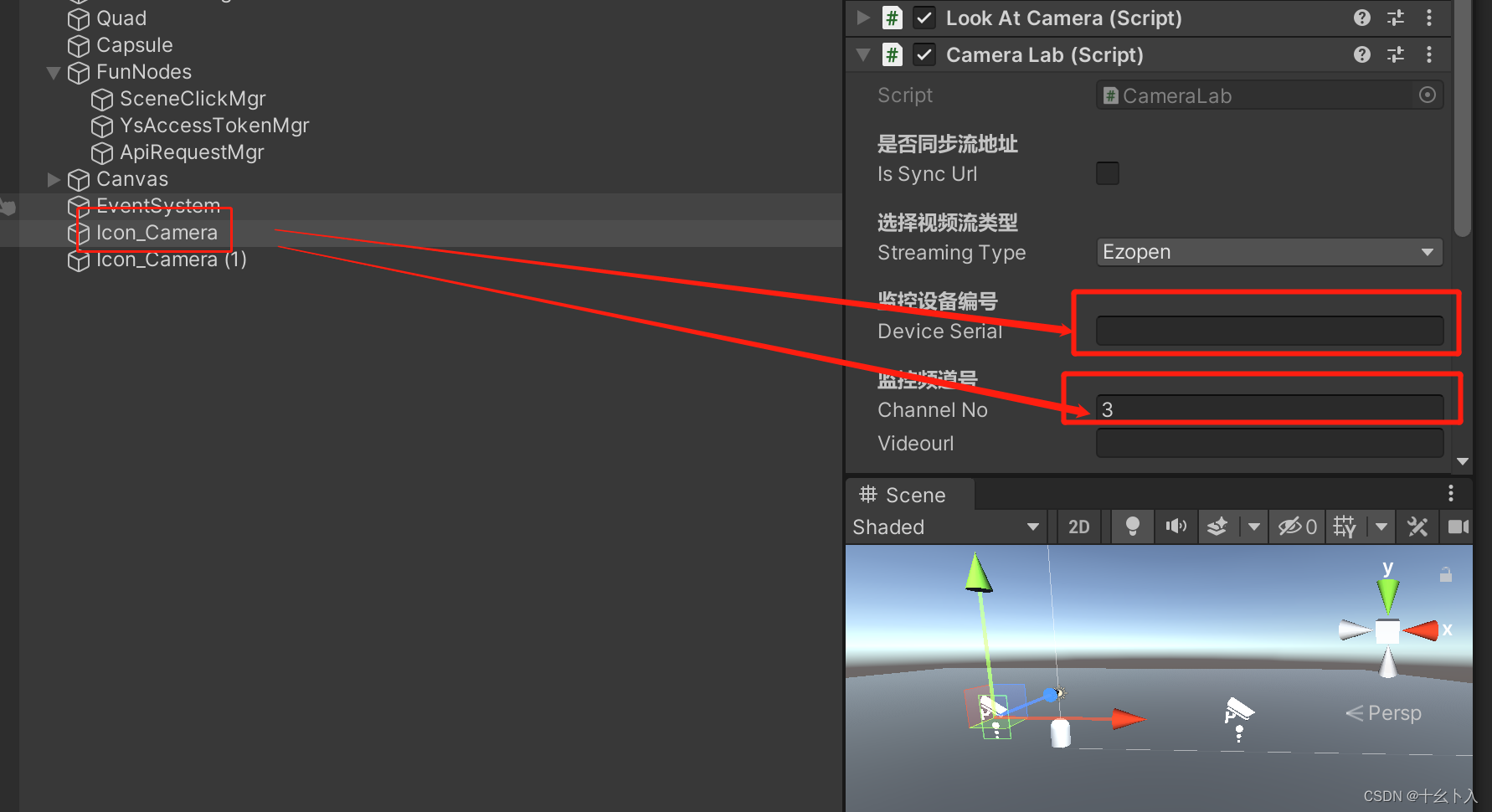This screenshot has height=812, width=1492.
Task: Open the script object picker circle
Action: point(1428,95)
